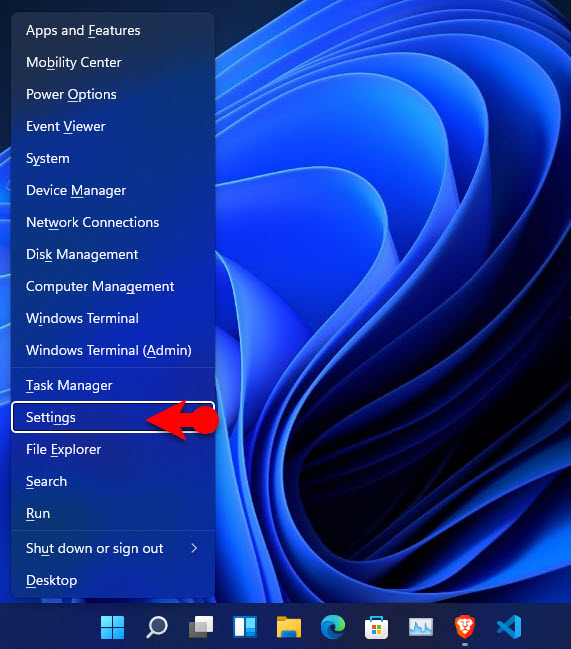Show Desktop via the menu entry

pyautogui.click(x=113, y=580)
